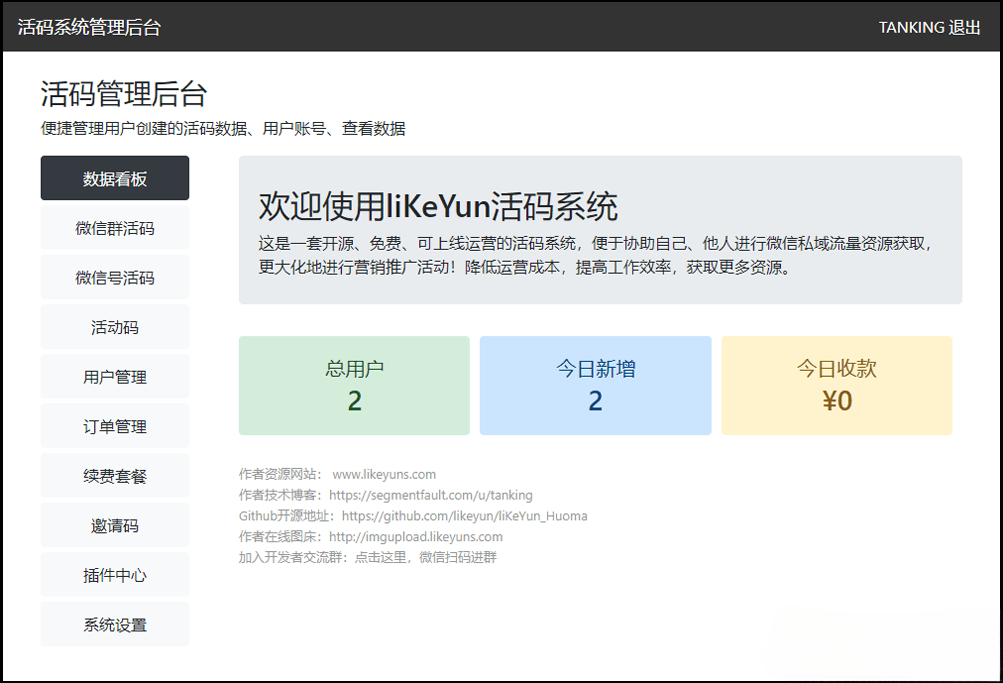Open the 订单管理 order management page
This screenshot has height=683, width=1003.
coord(114,426)
